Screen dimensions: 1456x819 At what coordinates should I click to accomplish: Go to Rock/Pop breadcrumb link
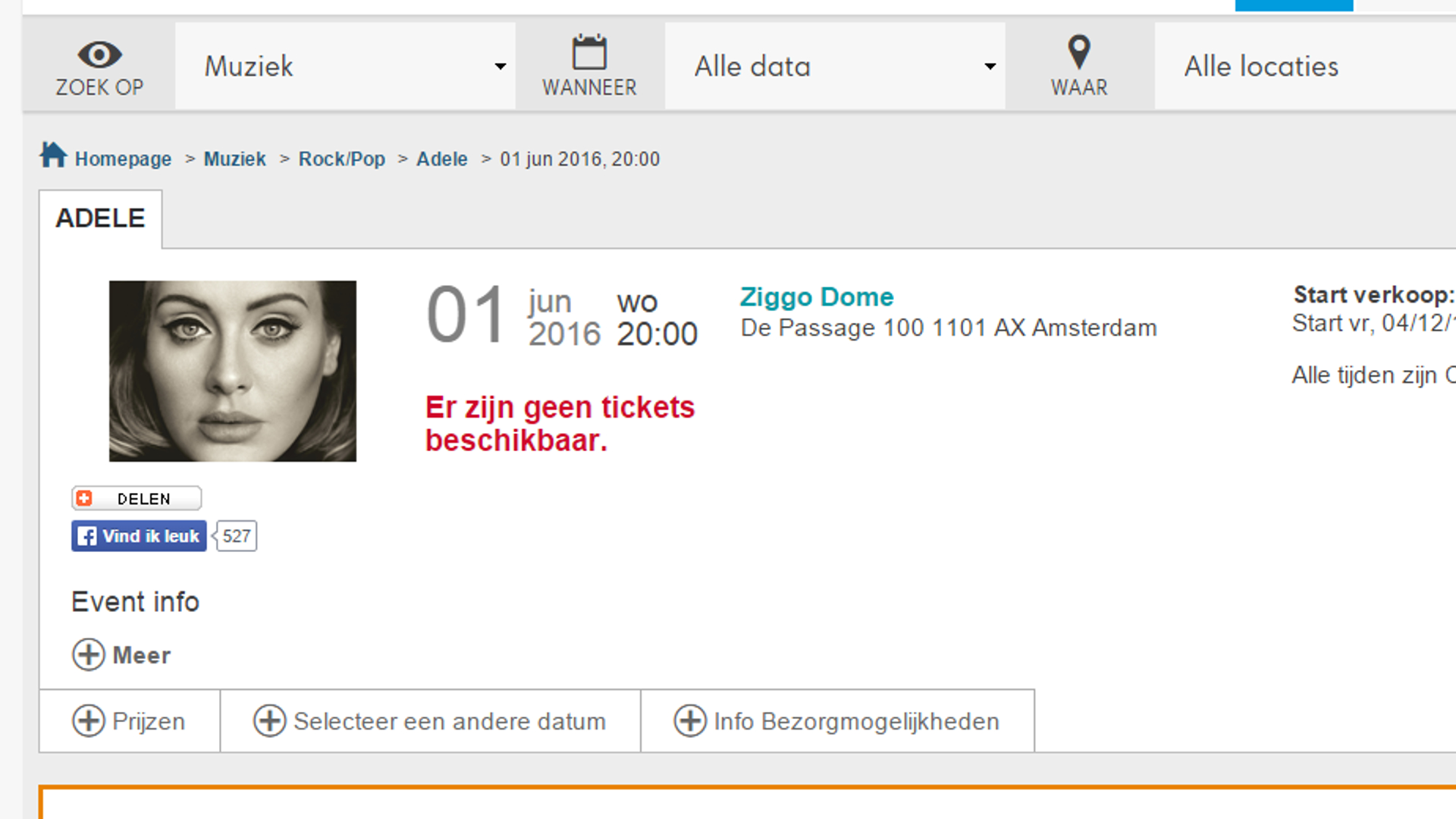pyautogui.click(x=341, y=159)
